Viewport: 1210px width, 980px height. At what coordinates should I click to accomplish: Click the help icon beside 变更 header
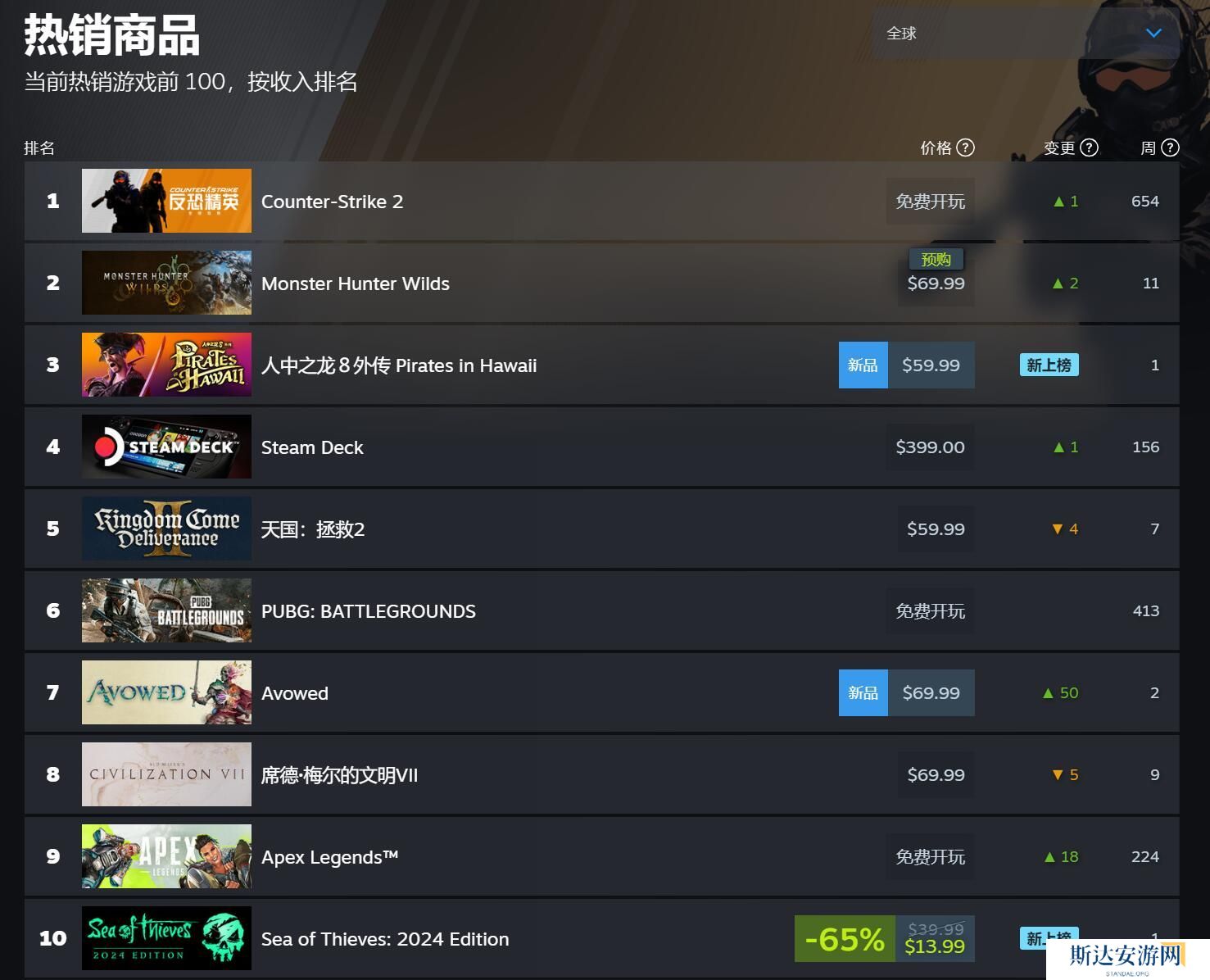point(1089,147)
